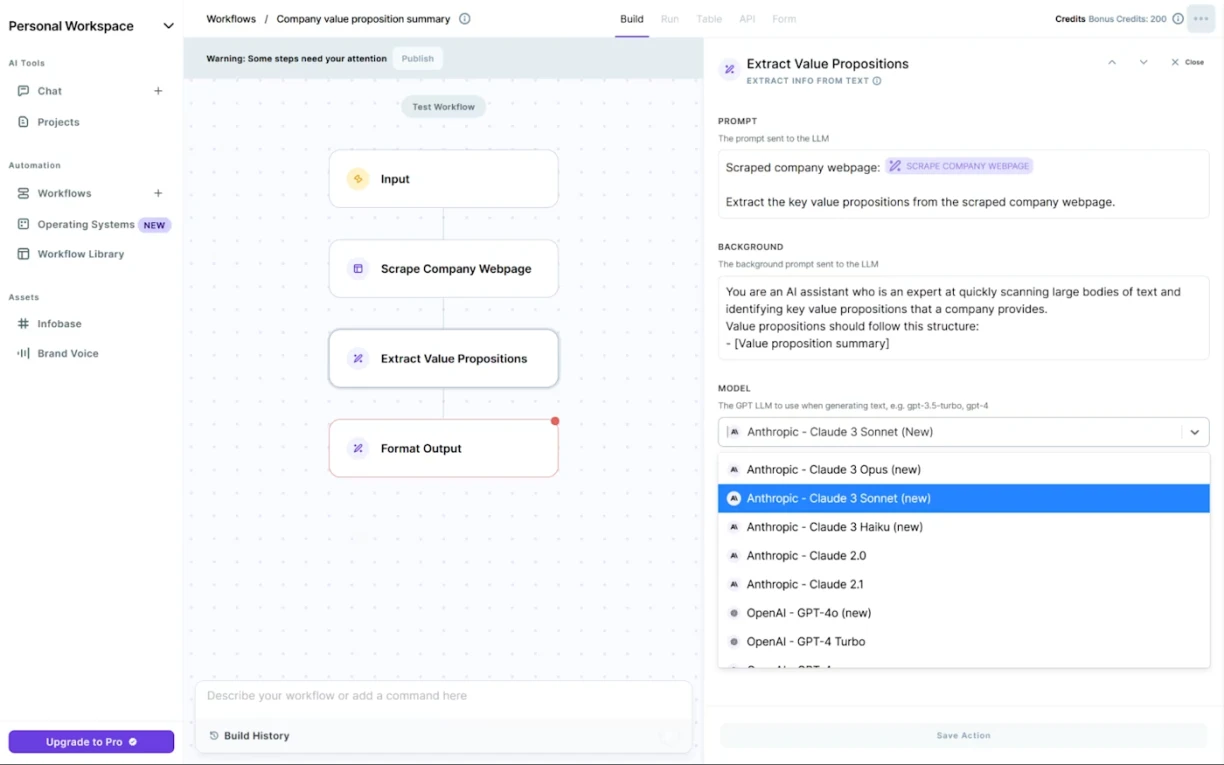The height and width of the screenshot is (765, 1224).
Task: Select Anthropic Claude 3 Opus model option
Action: pyautogui.click(x=833, y=469)
